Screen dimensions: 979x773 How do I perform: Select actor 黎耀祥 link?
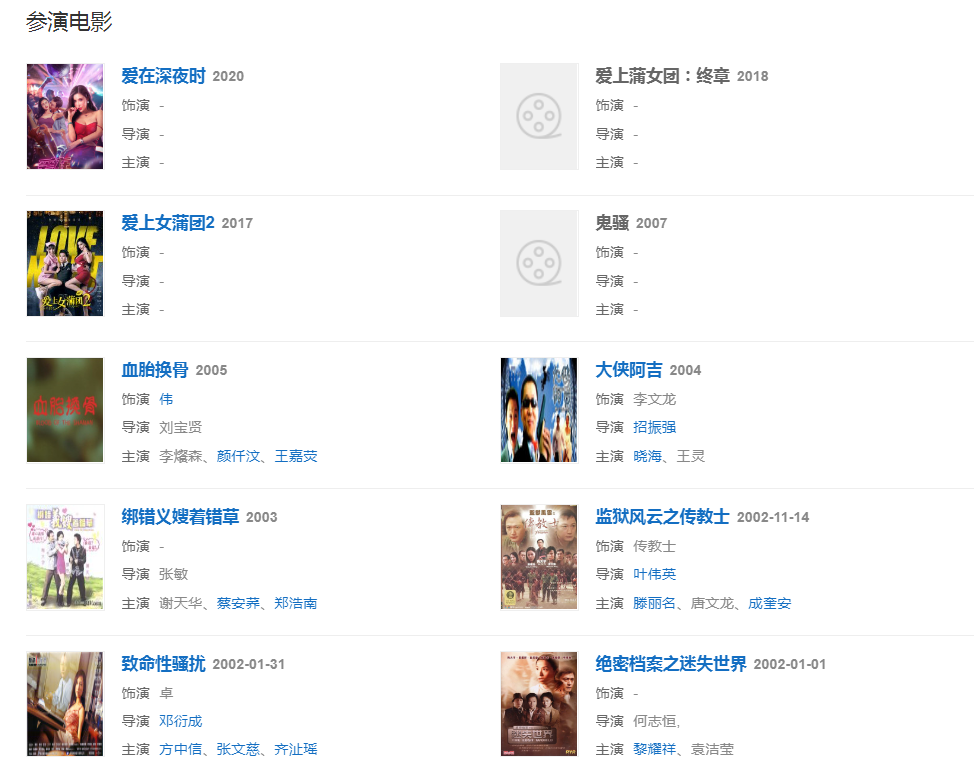tap(654, 749)
